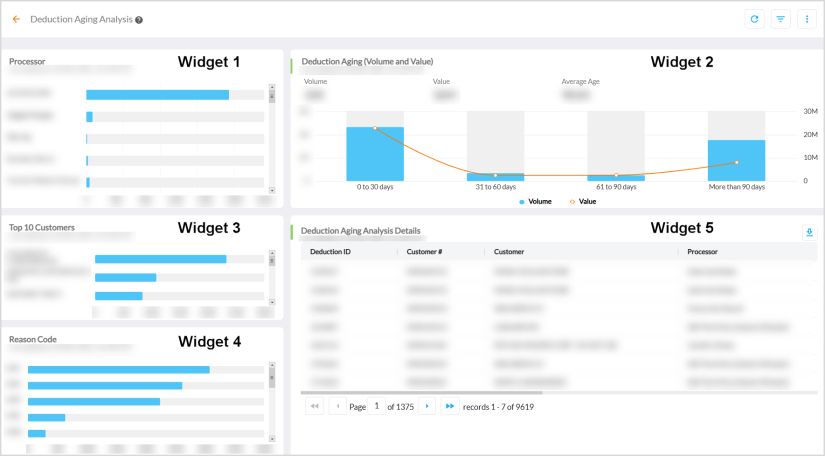Refresh the dashboard

(x=755, y=19)
